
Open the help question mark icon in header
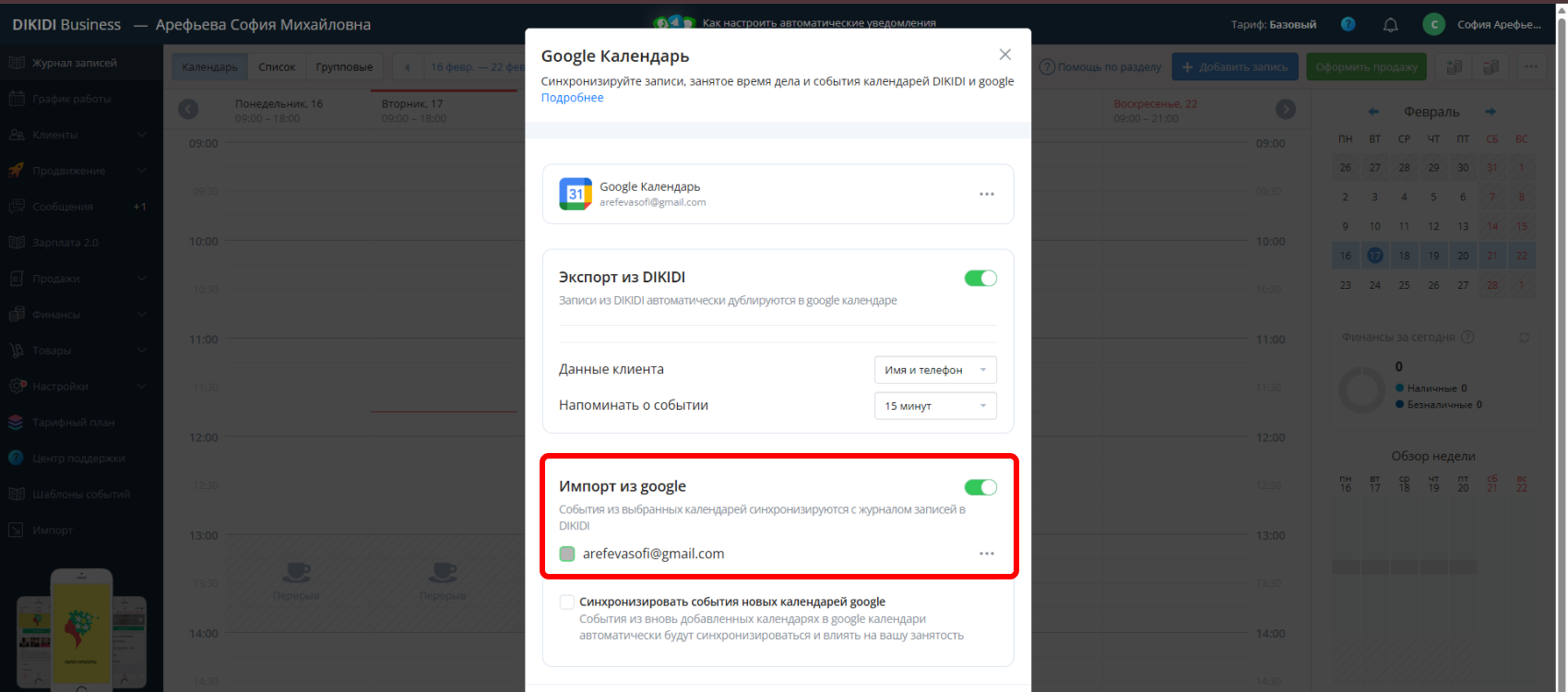coord(1348,25)
